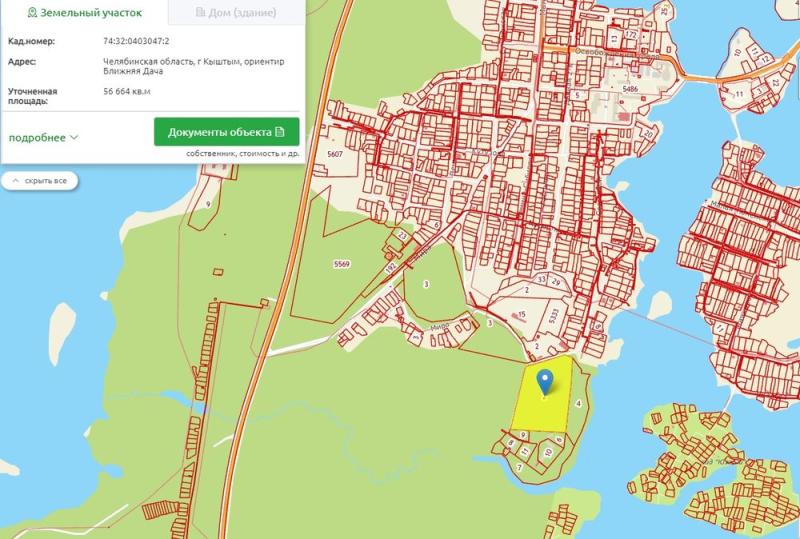Click parcel 5486 on the map
This screenshot has width=800, height=539.
pyautogui.click(x=629, y=89)
